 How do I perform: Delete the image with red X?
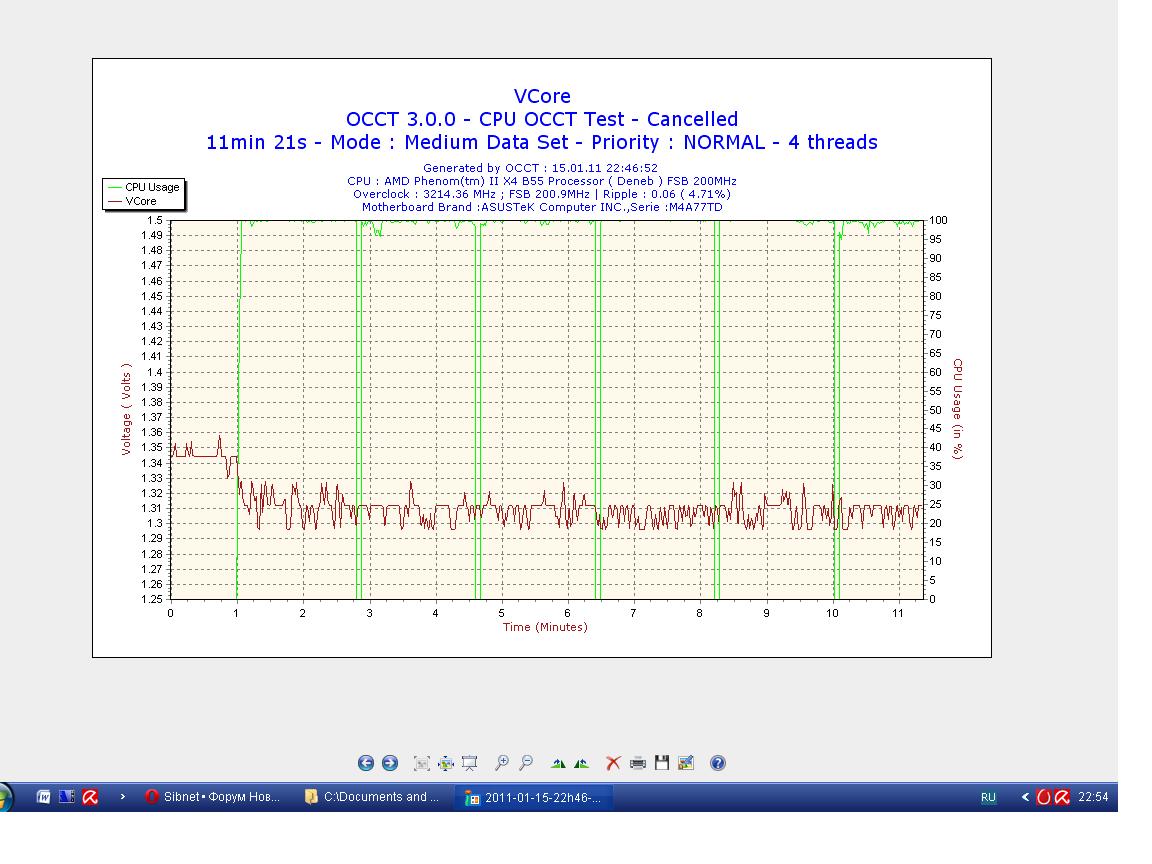pyautogui.click(x=613, y=763)
